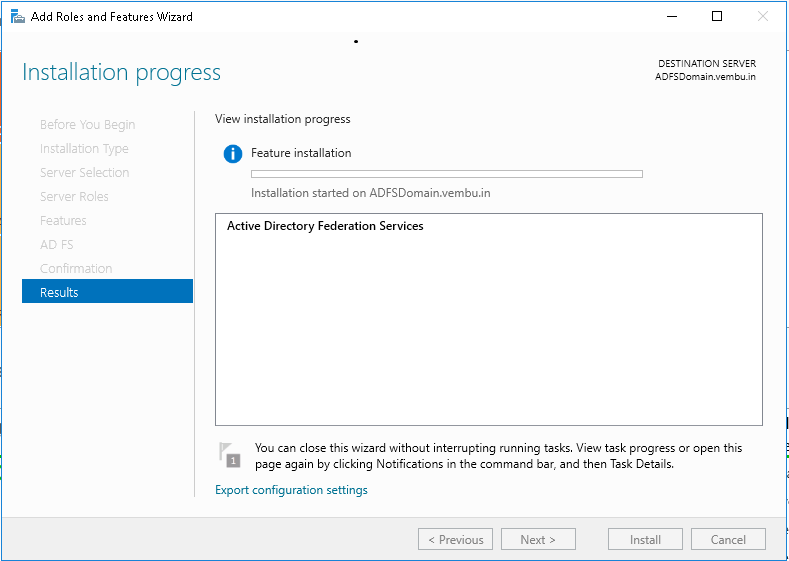This screenshot has width=789, height=561.
Task: Open the Server Selection step
Action: tap(85, 173)
